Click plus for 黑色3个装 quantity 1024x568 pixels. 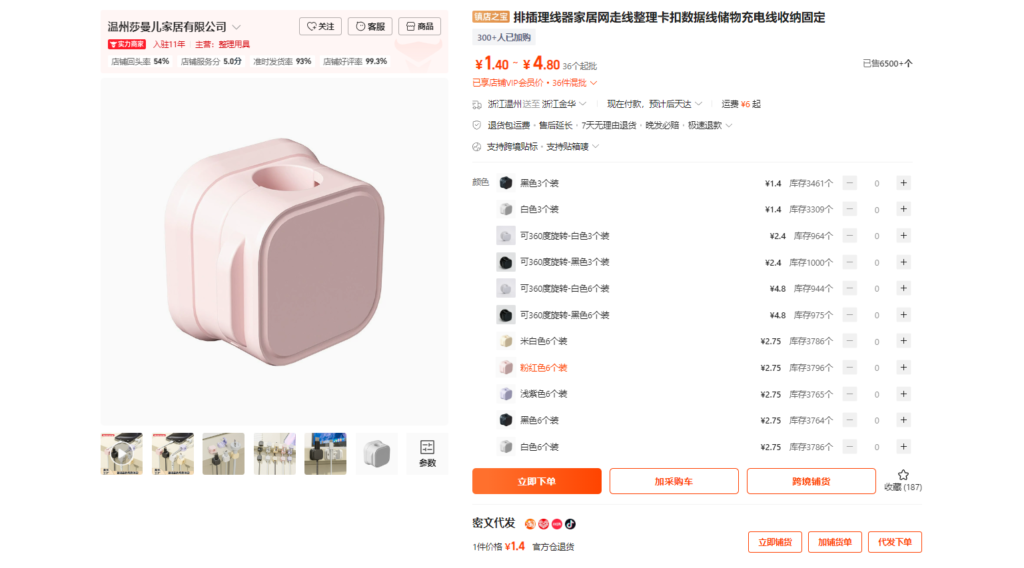pyautogui.click(x=903, y=183)
